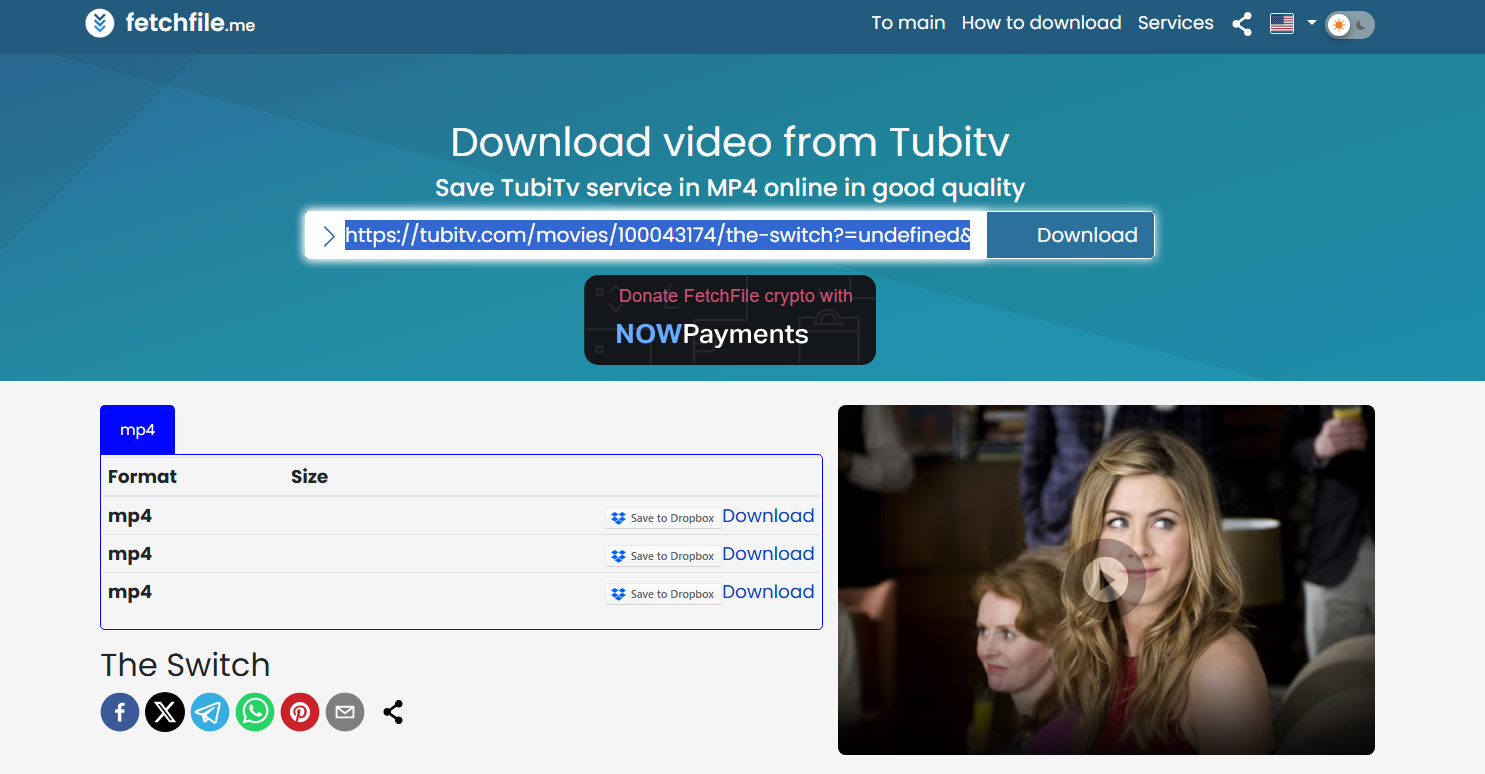The image size is (1485, 774).
Task: Click the blue Download button by the URL
Action: tap(1070, 235)
